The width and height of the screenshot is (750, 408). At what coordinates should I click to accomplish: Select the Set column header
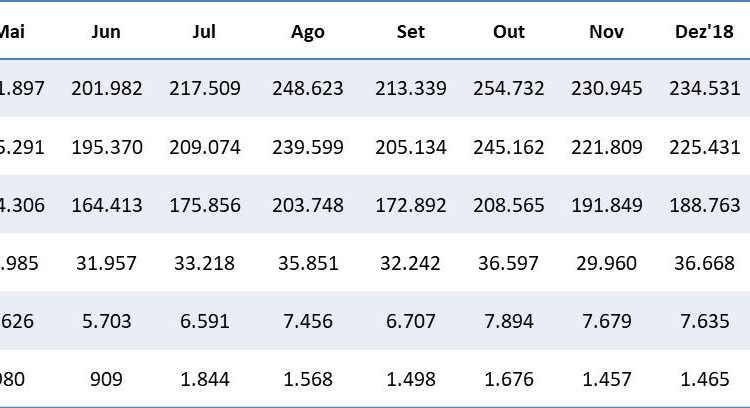[x=410, y=31]
